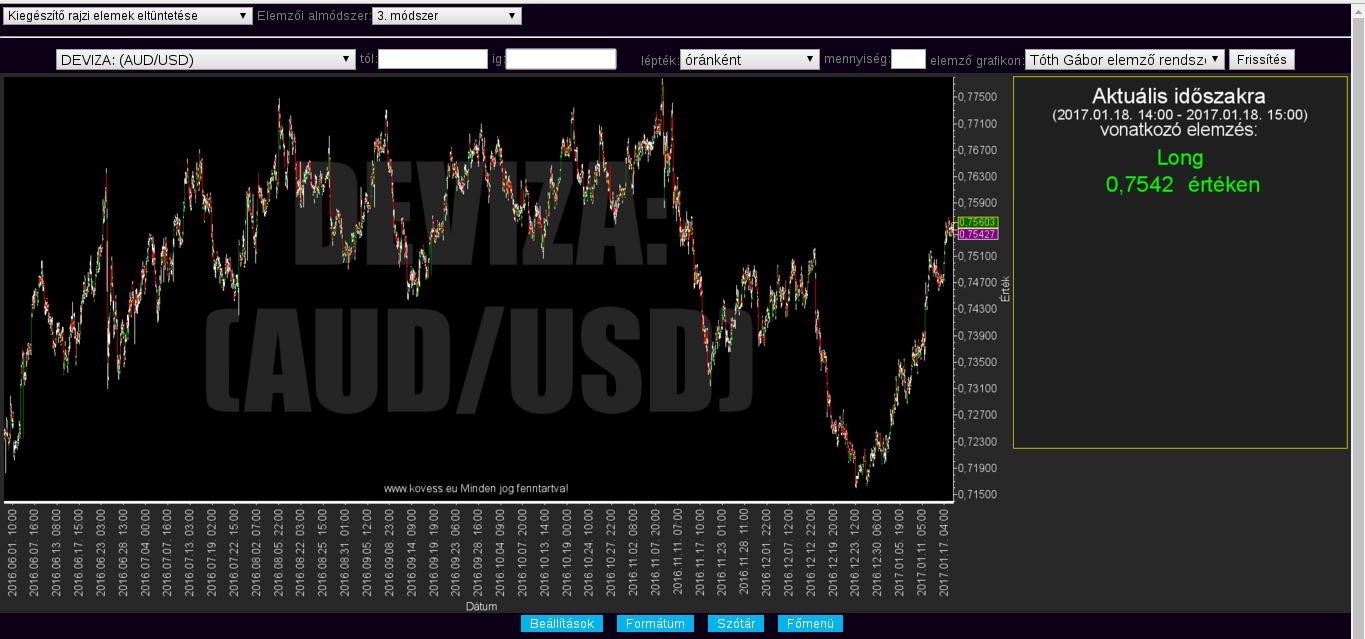Go to Főmenü main menu
This screenshot has height=639, width=1365.
click(810, 624)
